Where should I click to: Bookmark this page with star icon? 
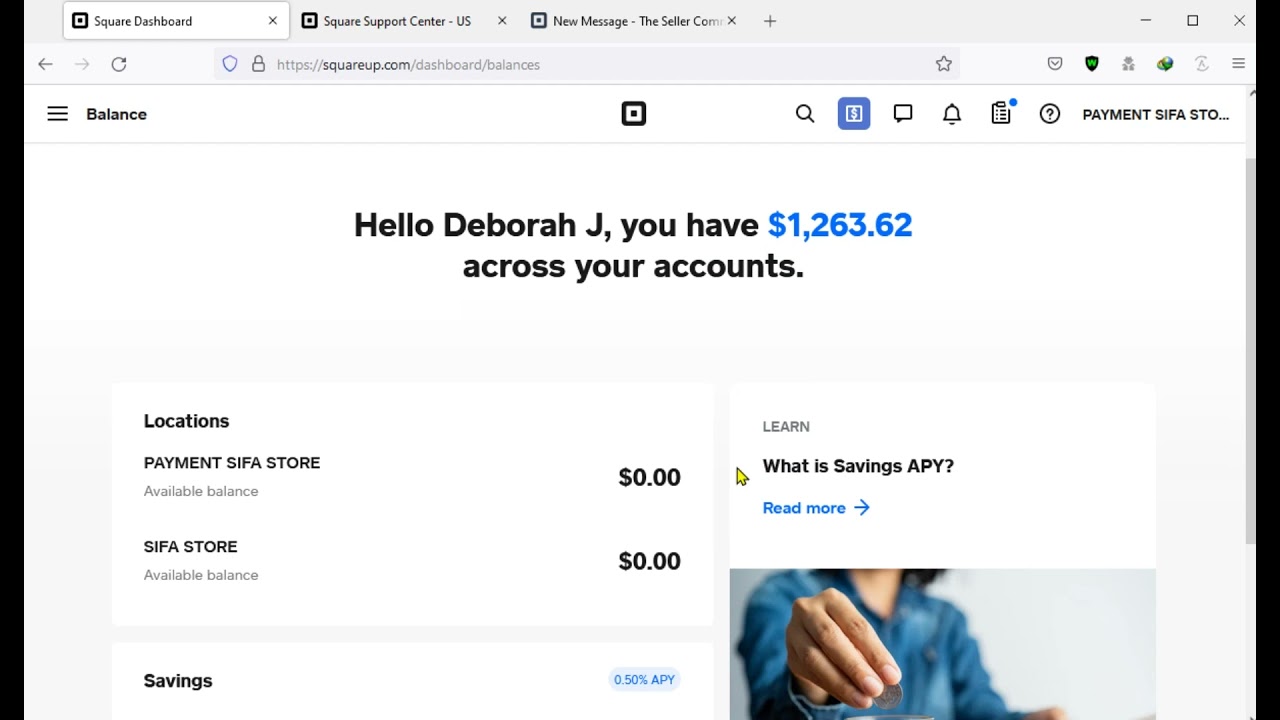point(944,64)
